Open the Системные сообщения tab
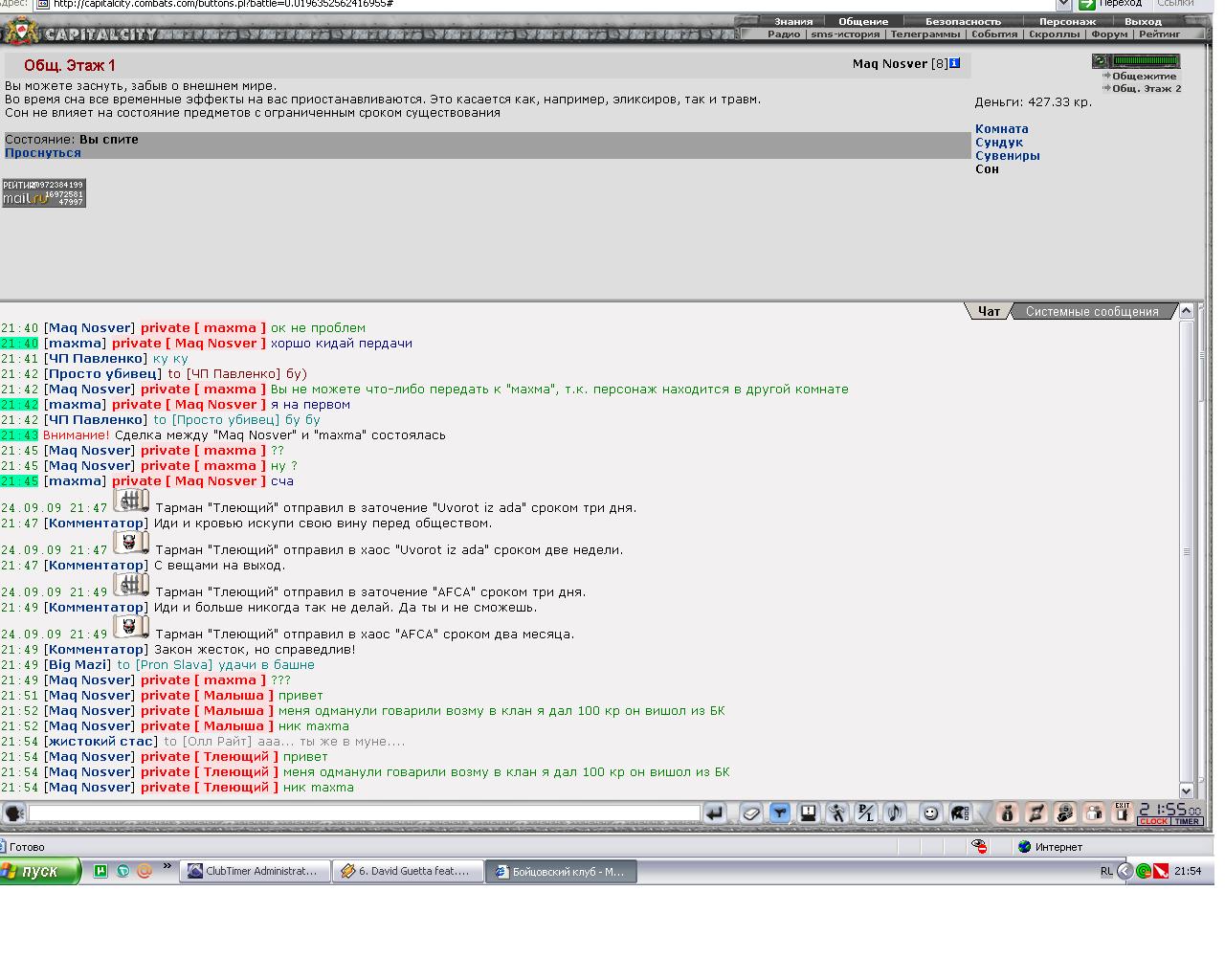1225x980 pixels. (1092, 311)
